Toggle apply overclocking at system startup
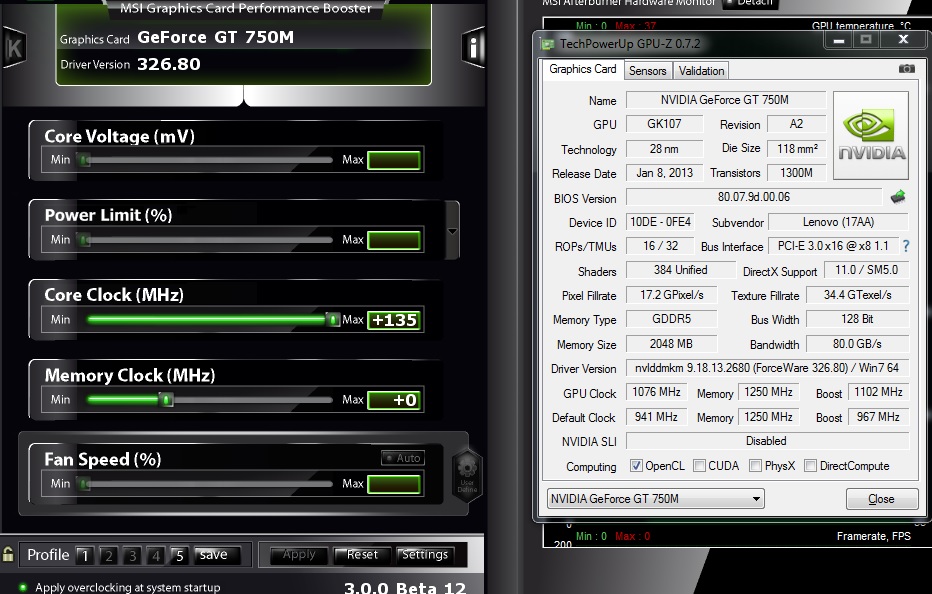The image size is (932, 594). (x=23, y=587)
